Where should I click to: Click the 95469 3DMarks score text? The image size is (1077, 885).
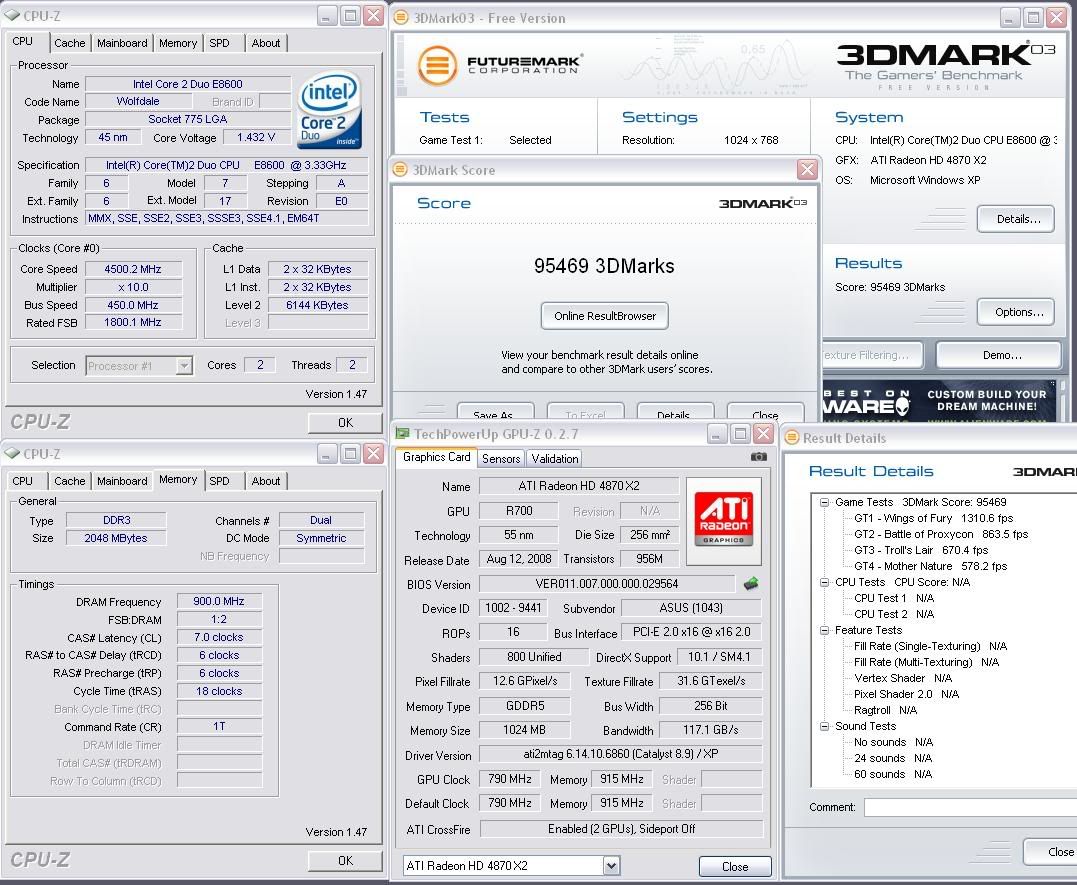[604, 266]
